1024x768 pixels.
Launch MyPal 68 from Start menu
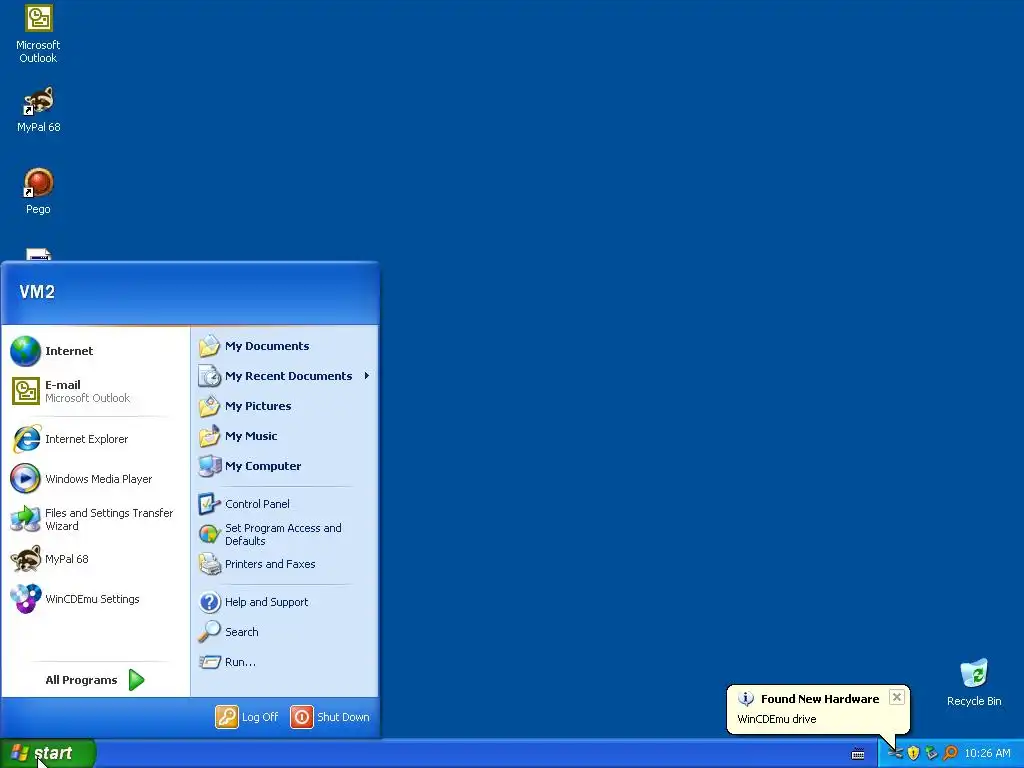pos(95,559)
